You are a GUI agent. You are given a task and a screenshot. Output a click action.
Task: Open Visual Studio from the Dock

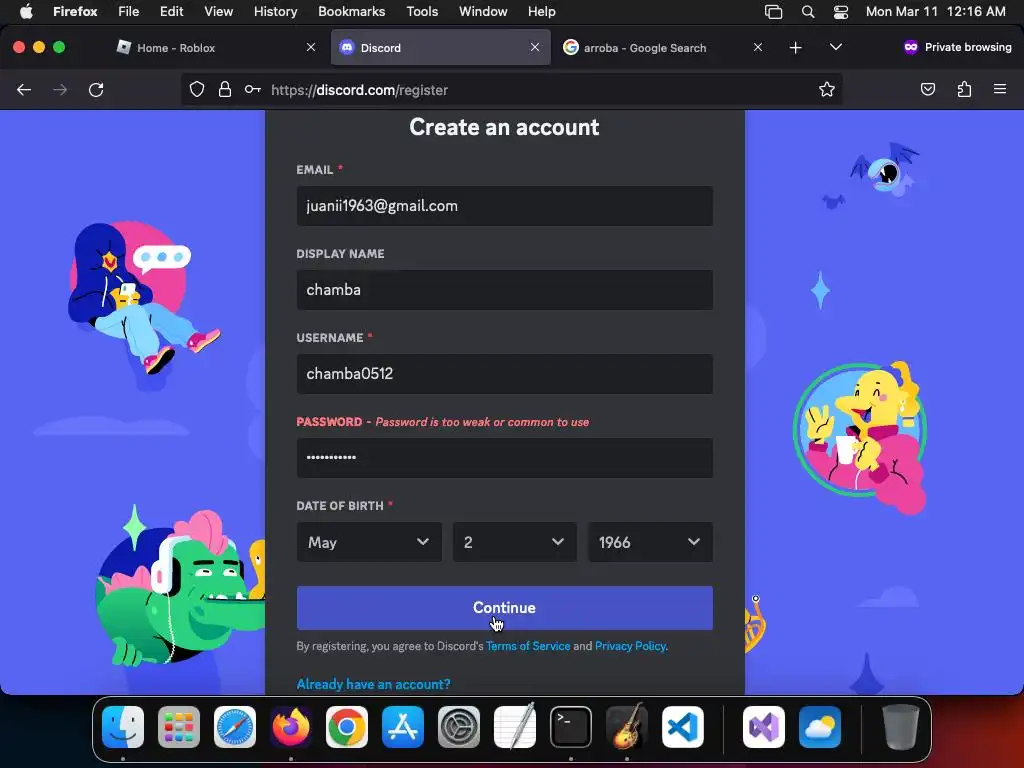[x=763, y=727]
